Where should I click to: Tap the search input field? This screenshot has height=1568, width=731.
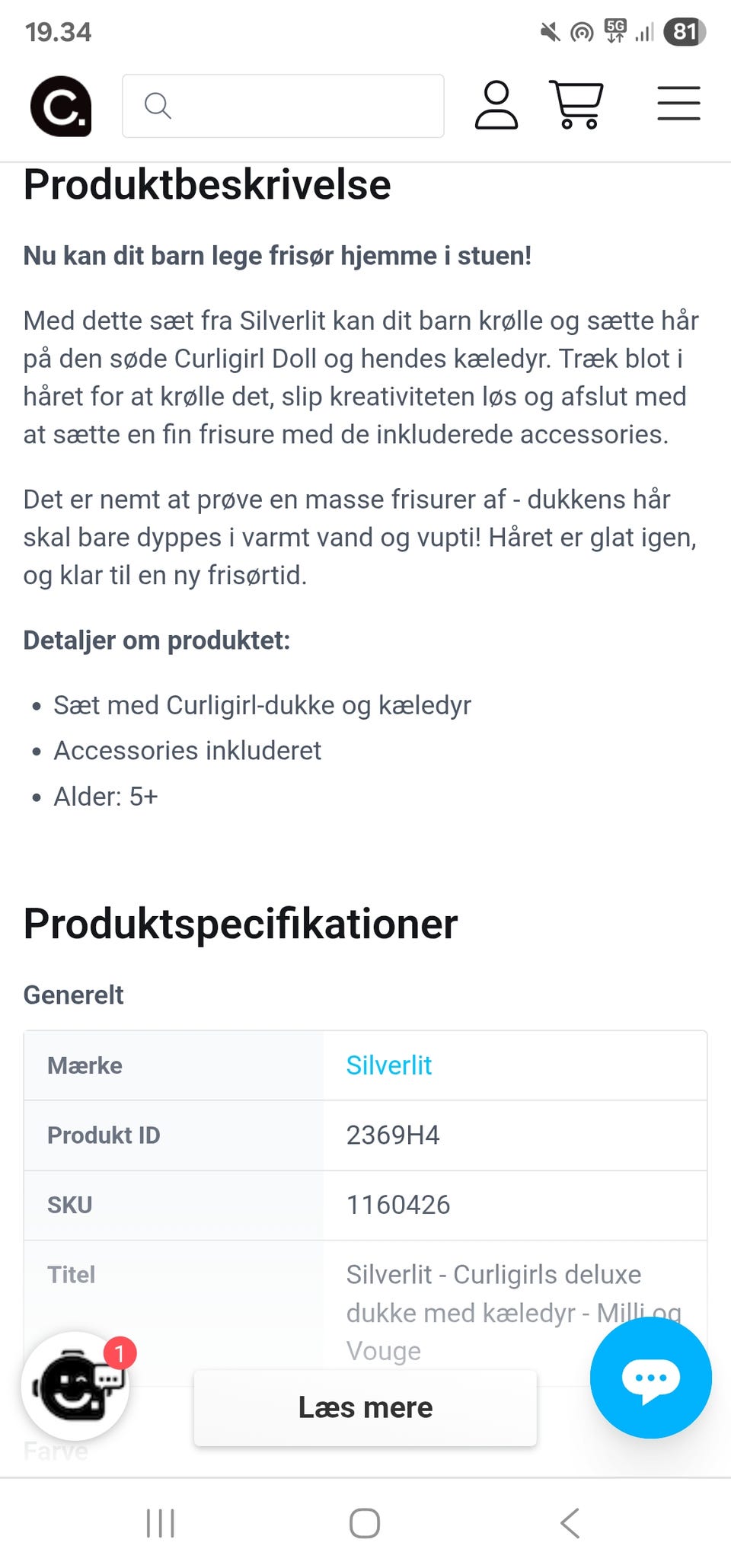pyautogui.click(x=305, y=106)
